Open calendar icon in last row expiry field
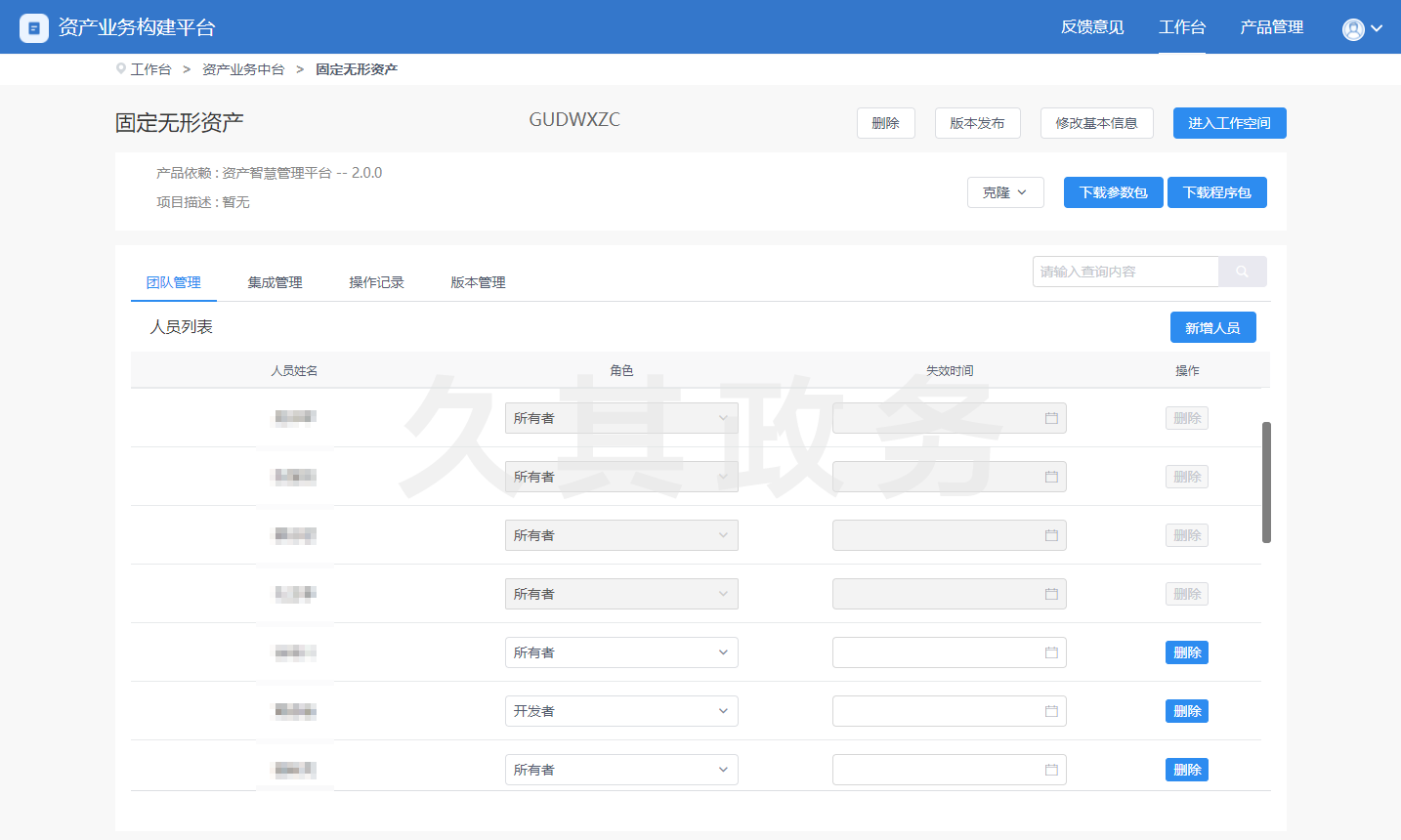 (1051, 770)
